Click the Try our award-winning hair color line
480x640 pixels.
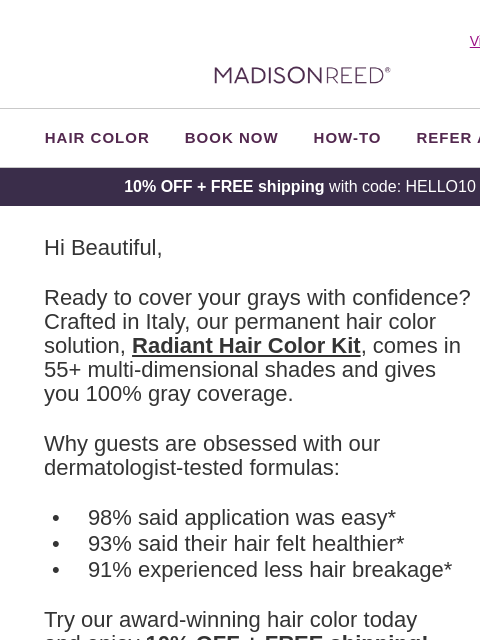231,620
